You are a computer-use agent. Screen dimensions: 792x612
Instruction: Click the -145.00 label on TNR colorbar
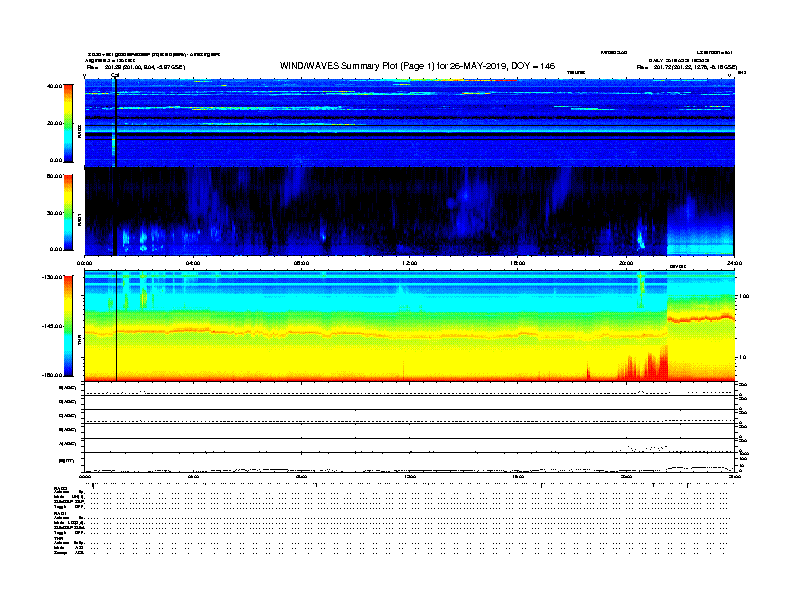(53, 326)
